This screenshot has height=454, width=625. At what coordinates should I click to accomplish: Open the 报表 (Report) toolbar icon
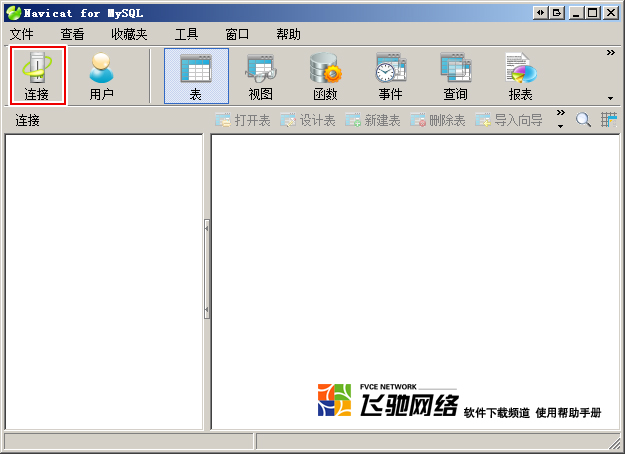coord(520,76)
